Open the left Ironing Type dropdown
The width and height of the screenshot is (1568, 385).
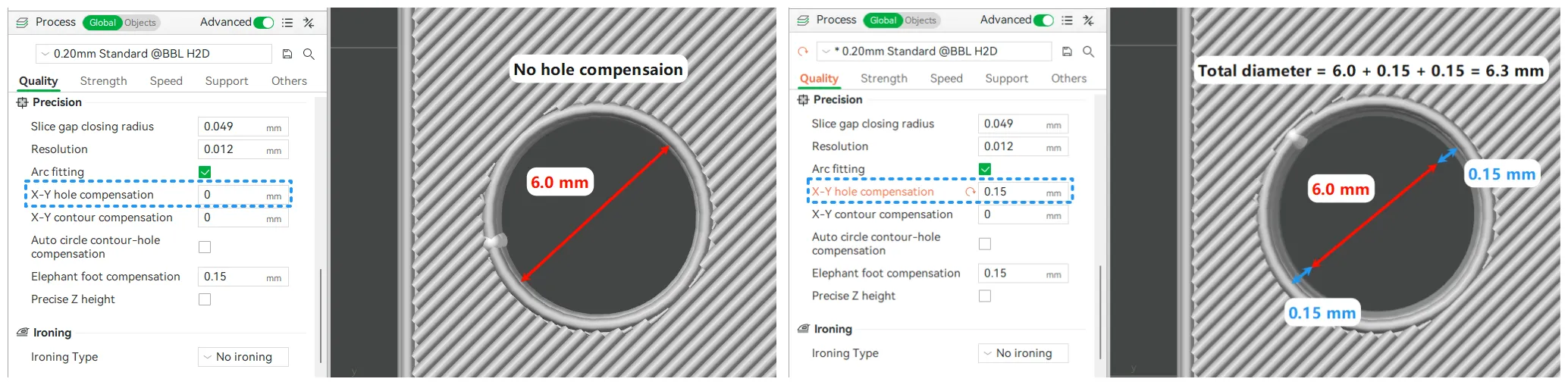(243, 357)
